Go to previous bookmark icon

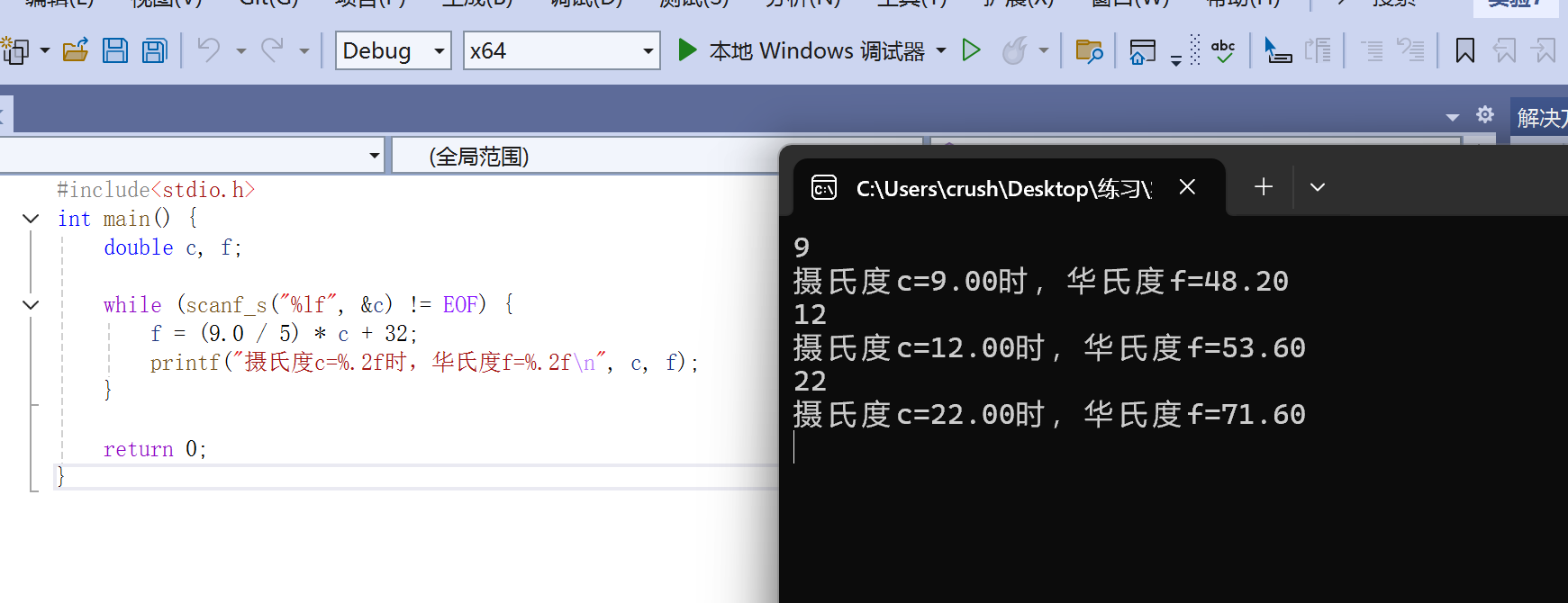(x=1504, y=50)
